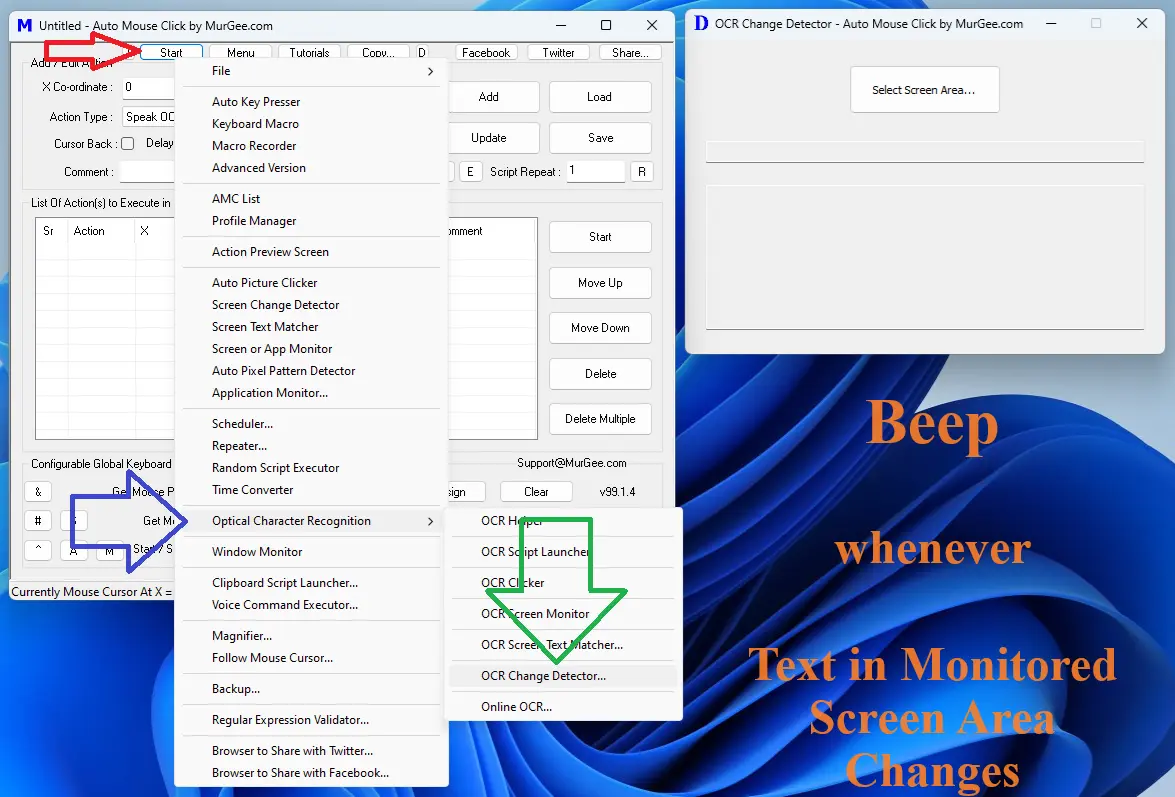
Task: Open Repeater... menu entry
Action: click(311, 446)
